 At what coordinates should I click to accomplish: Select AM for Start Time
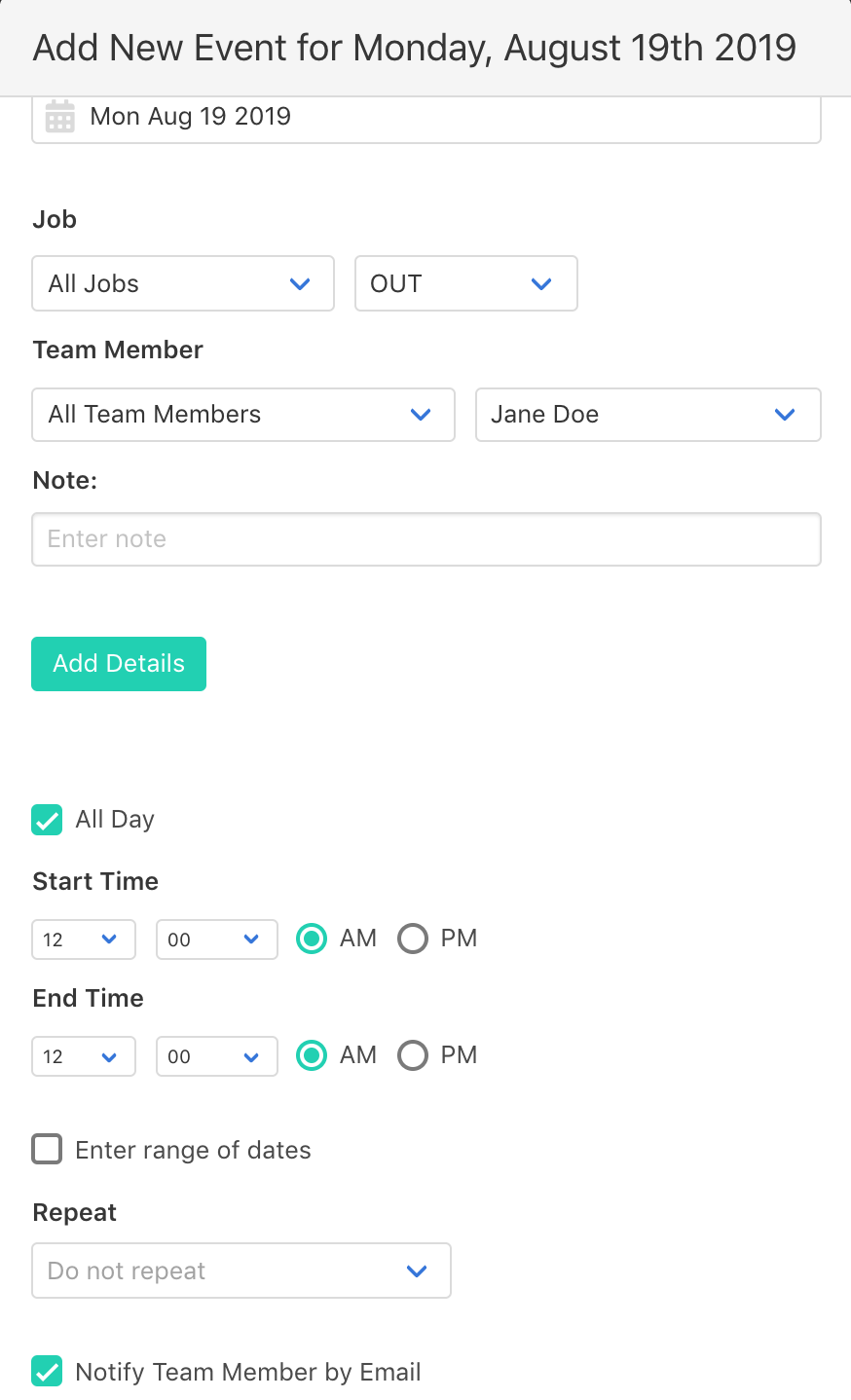312,939
